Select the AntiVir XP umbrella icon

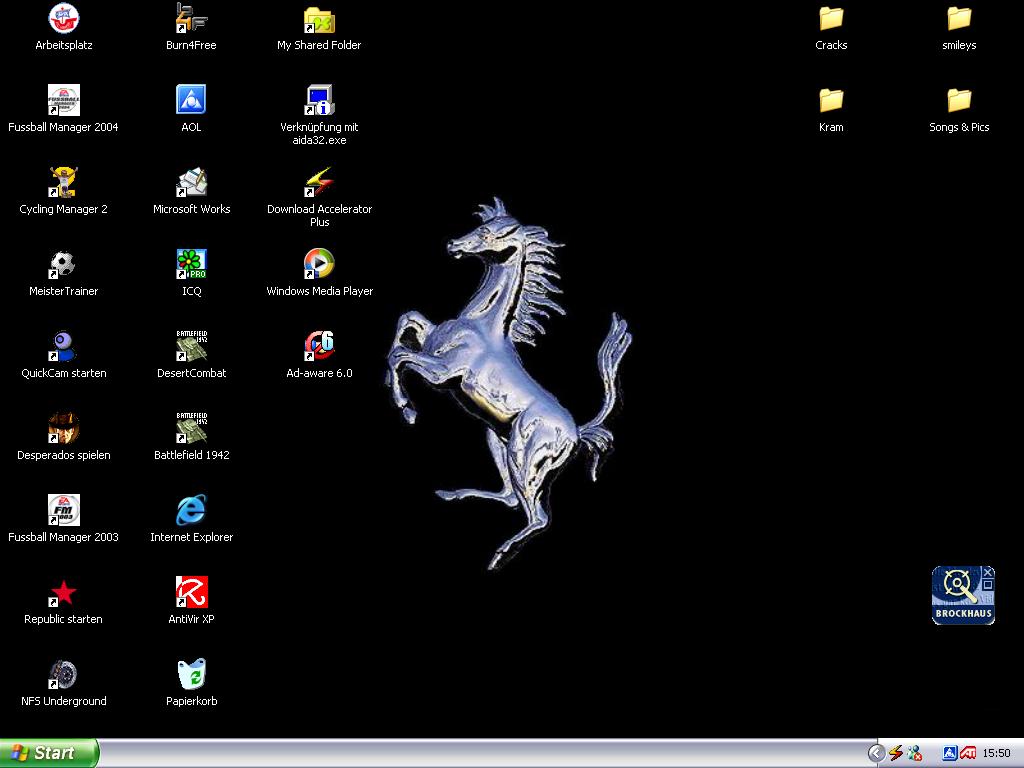191,593
